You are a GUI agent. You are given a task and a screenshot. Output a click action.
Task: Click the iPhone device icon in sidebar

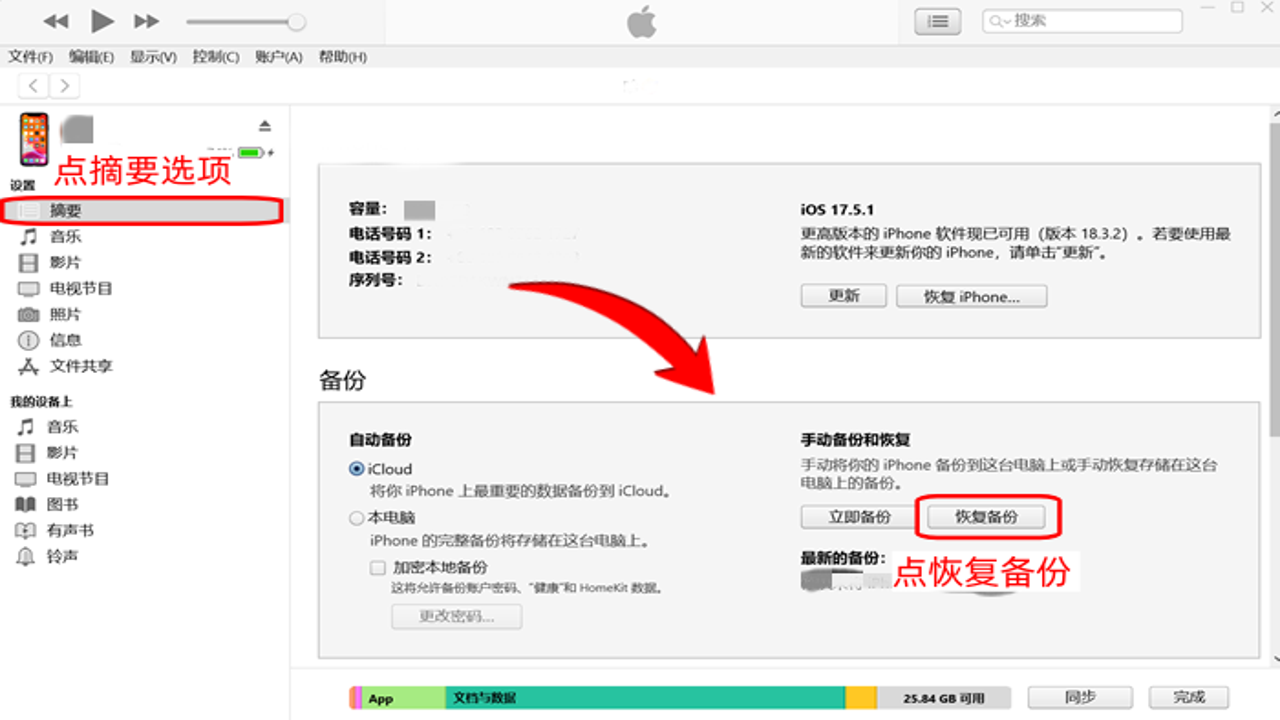pos(34,139)
